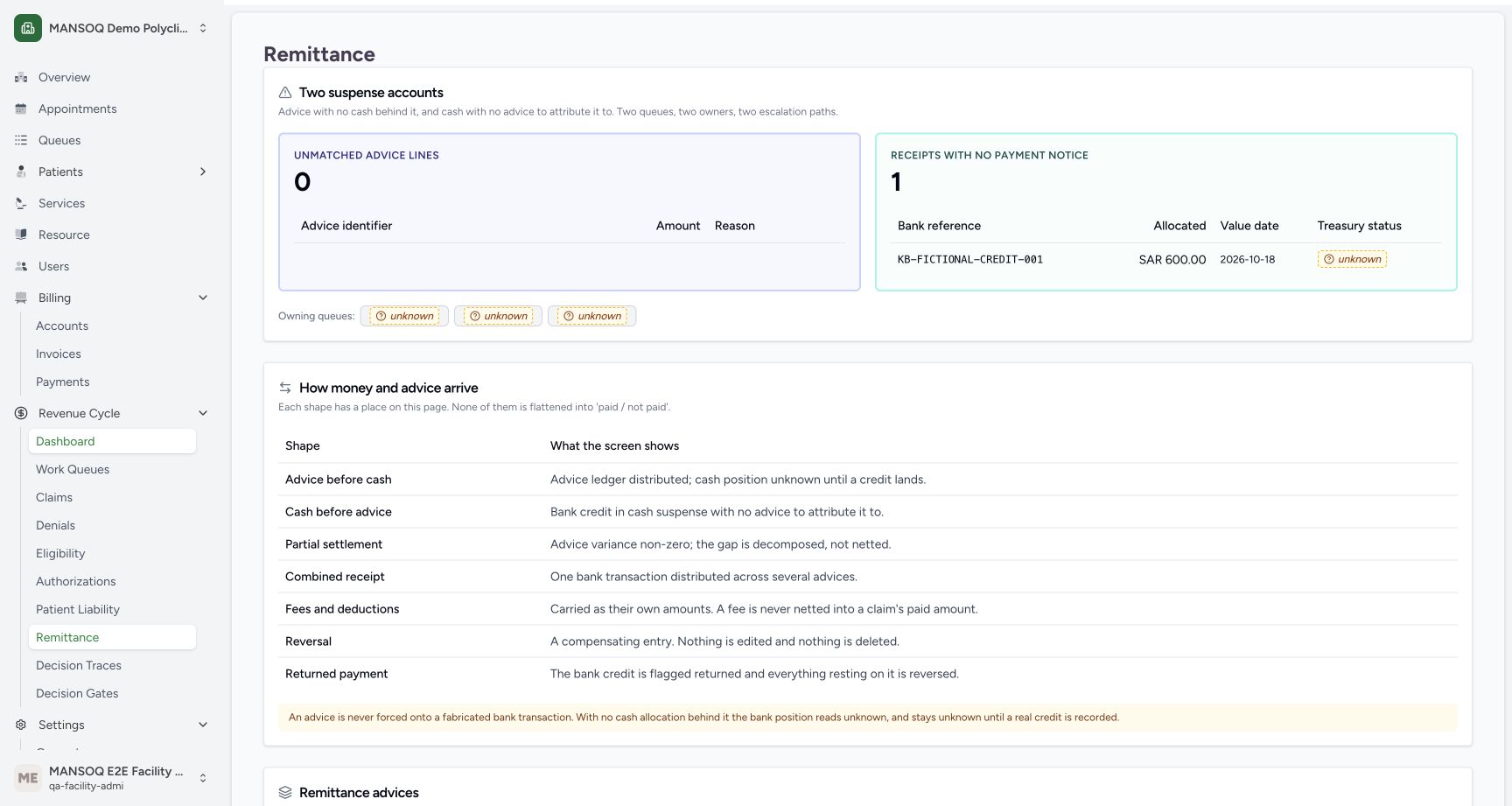Select Payments under Billing
Screen dimensions: 1512x806
(112, 382)
